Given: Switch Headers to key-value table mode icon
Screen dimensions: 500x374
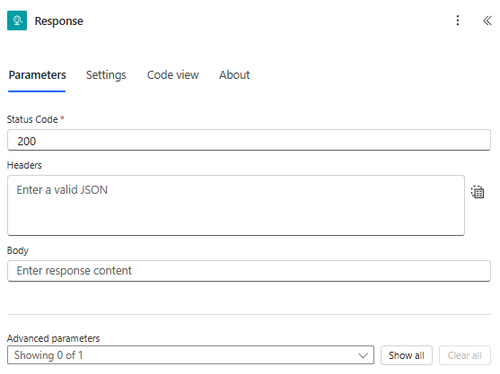Looking at the screenshot, I should [x=477, y=192].
